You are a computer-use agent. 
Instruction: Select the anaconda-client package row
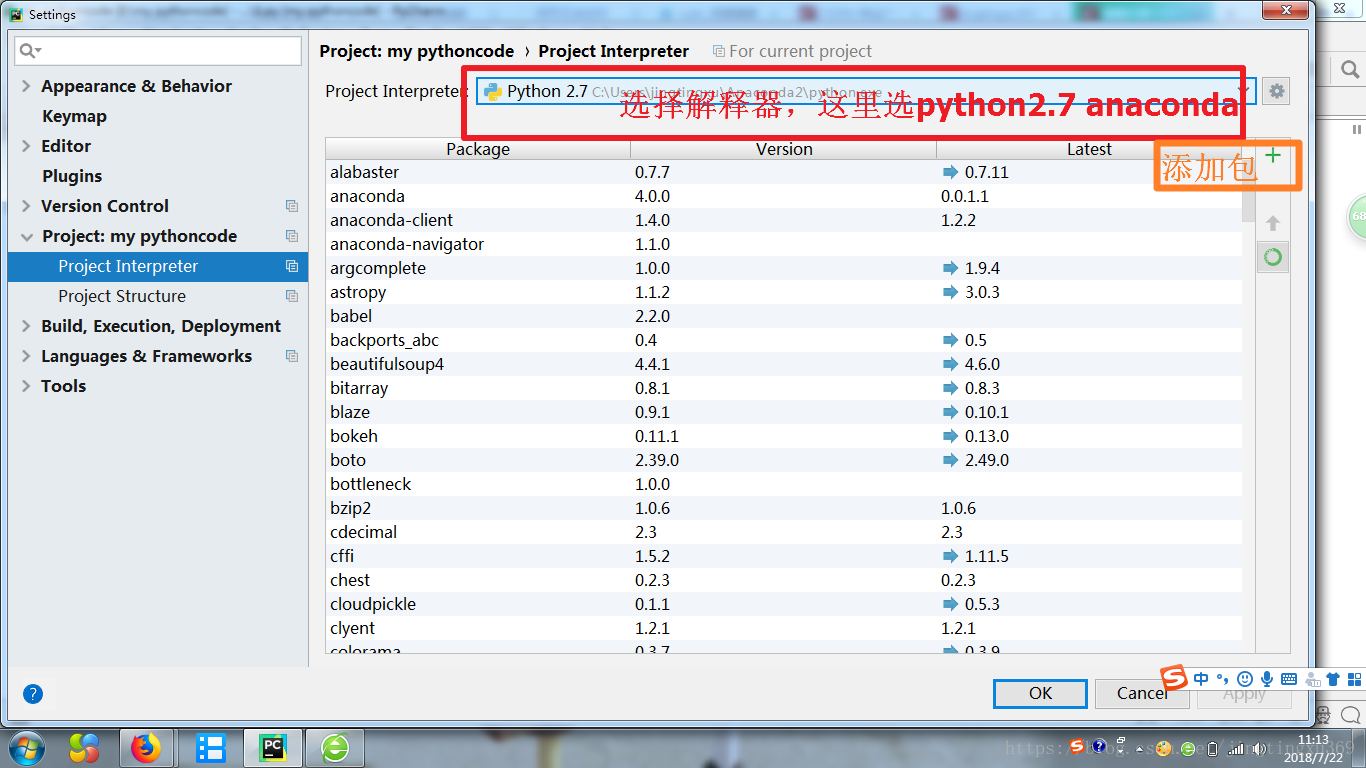784,220
